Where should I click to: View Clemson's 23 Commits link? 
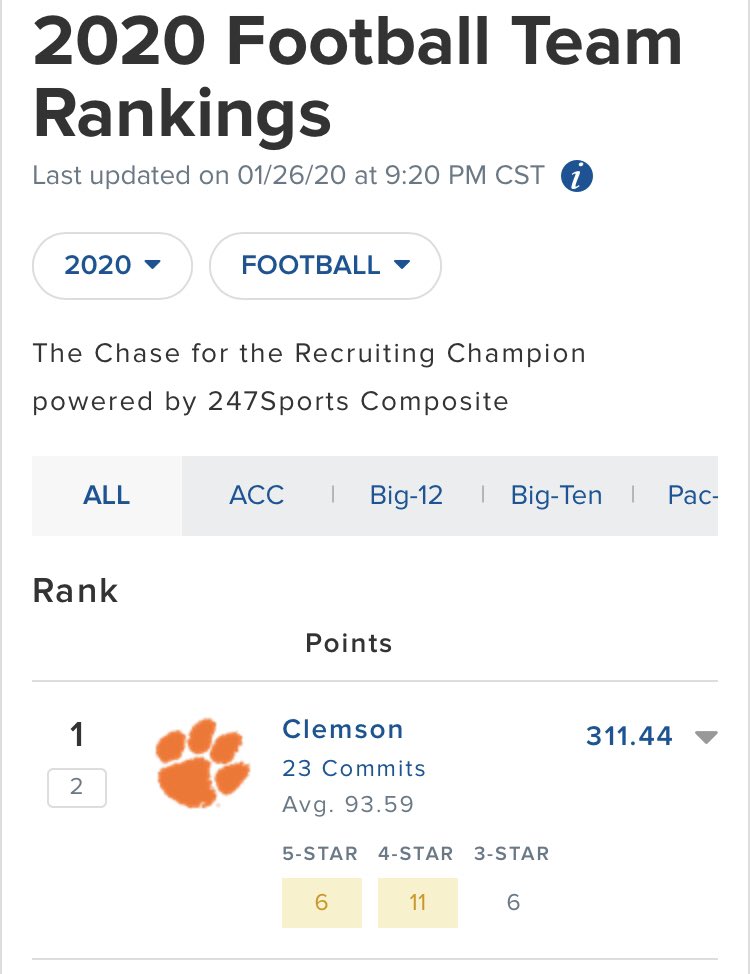coord(354,768)
